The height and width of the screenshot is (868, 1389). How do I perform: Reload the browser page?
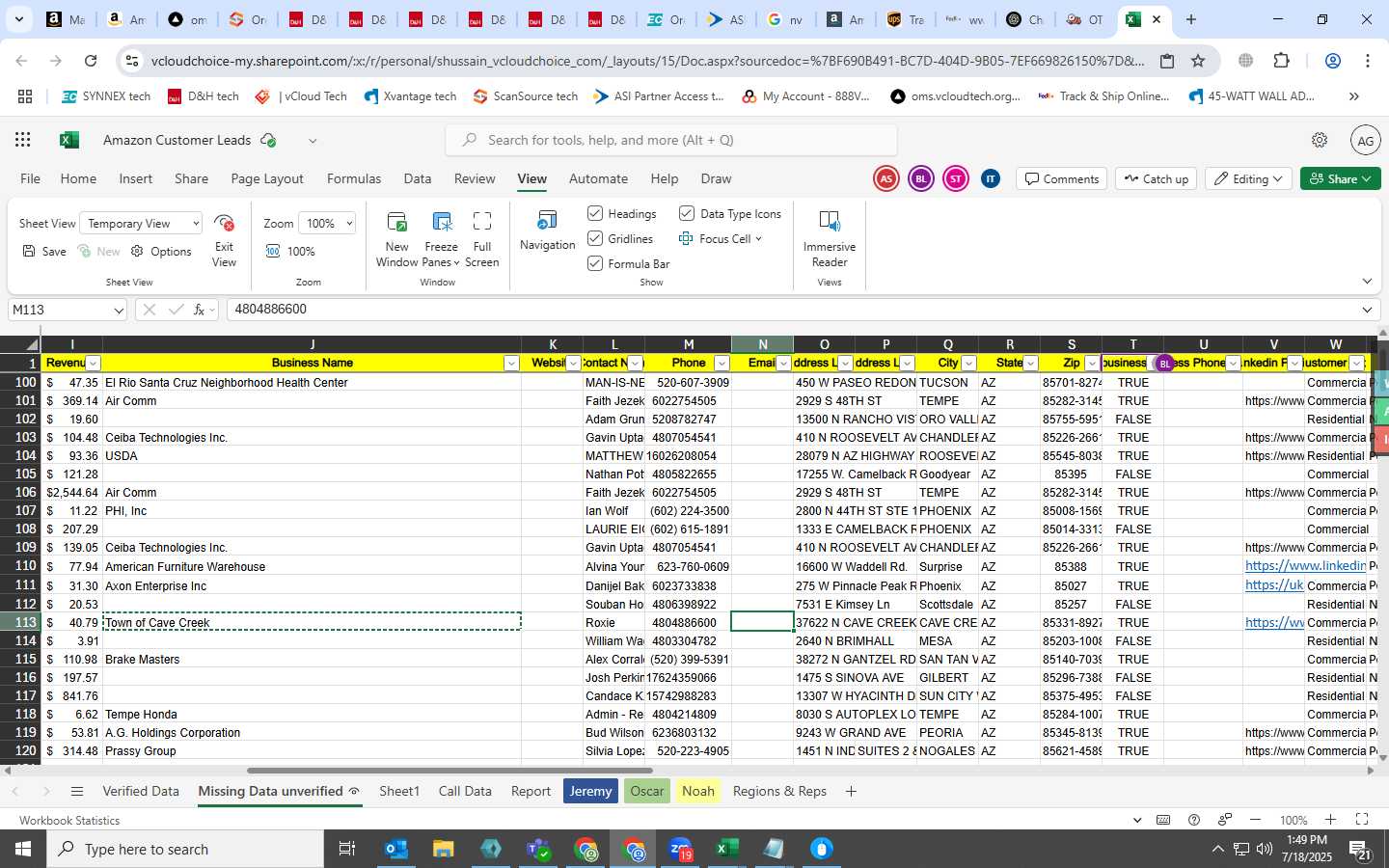pos(91,61)
